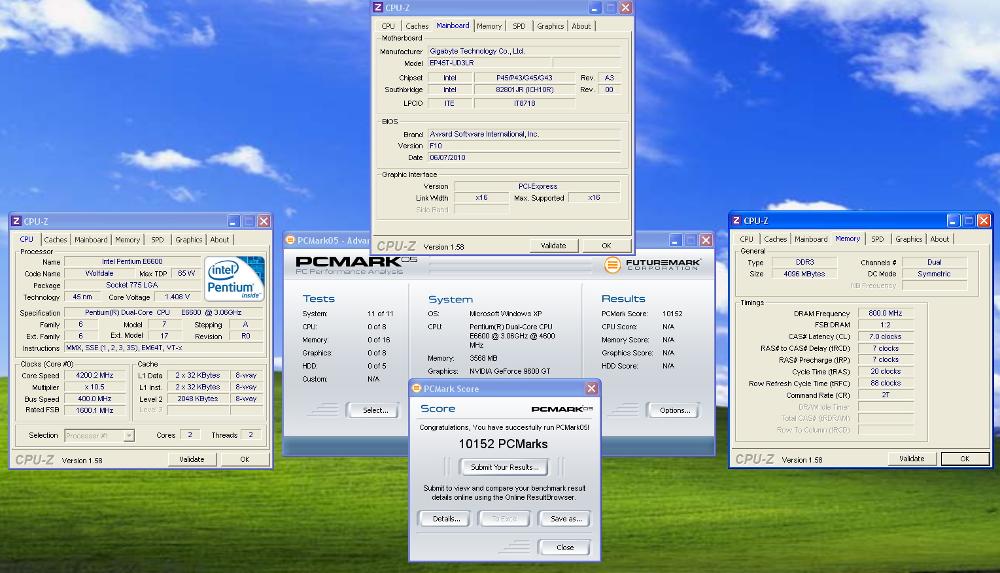Click Gigabyte Technology manufacturer field
Screen dimensions: 1000x573
(x=524, y=51)
